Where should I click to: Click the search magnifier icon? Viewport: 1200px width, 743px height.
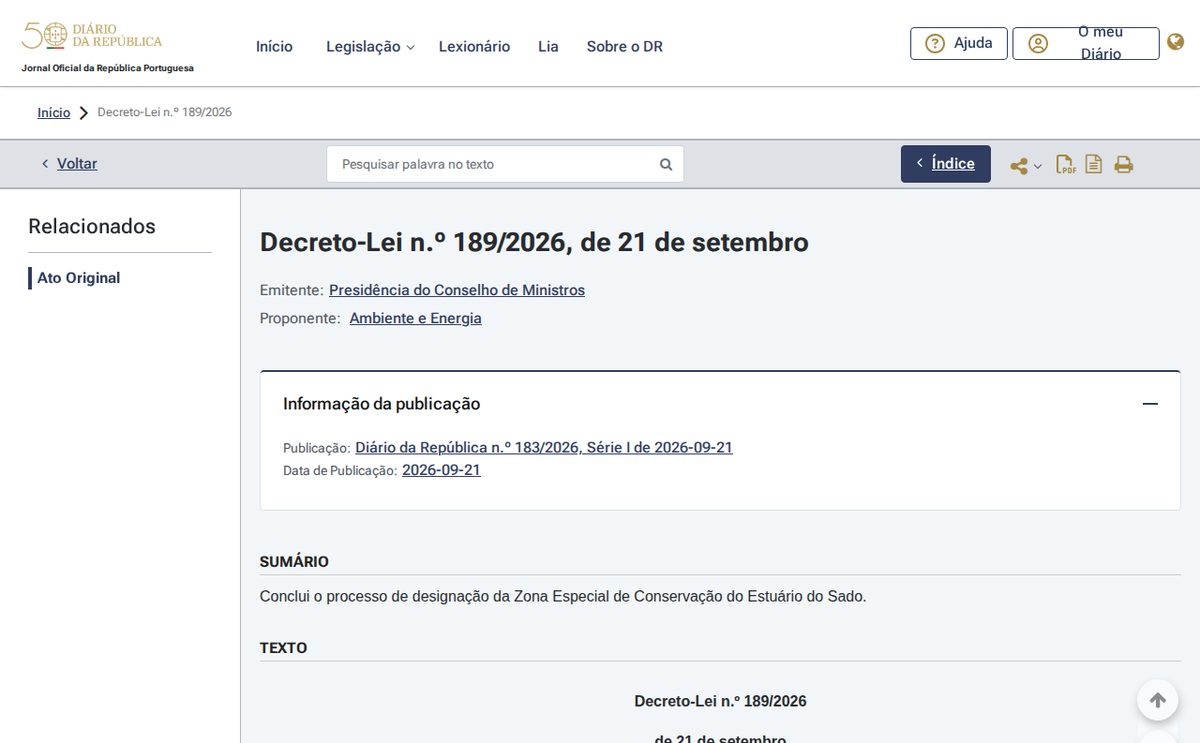(666, 164)
